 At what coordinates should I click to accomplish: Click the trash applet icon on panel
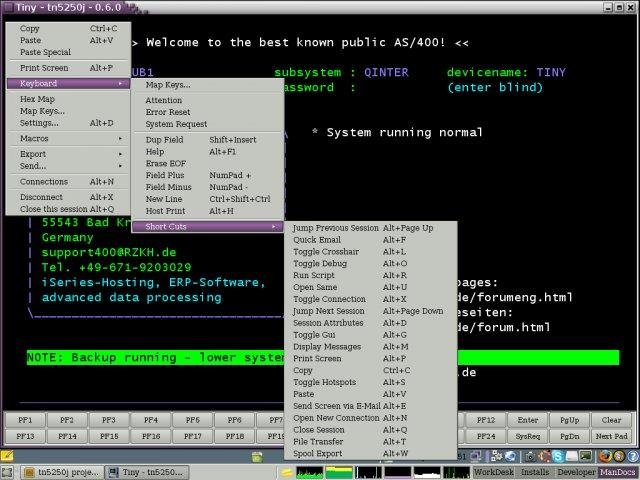pos(257,457)
